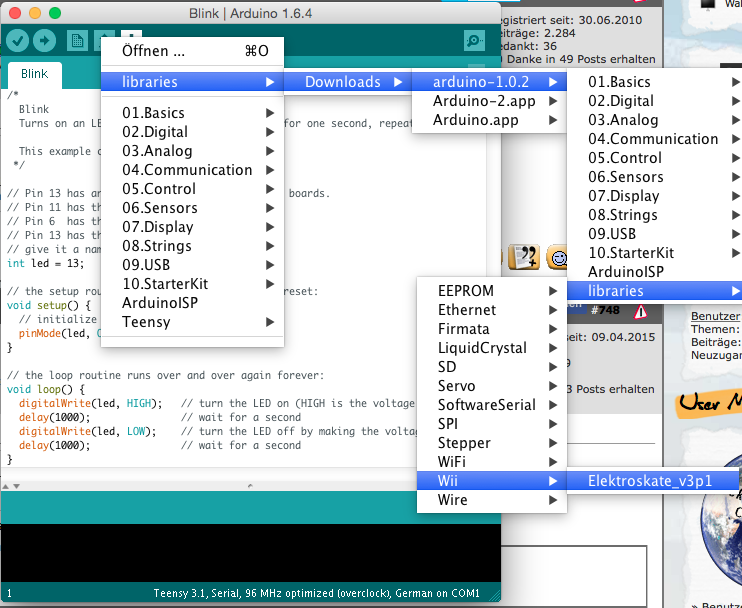Expand the arrow beside EEPROM
Viewport: 742px width, 608px height.
pos(553,291)
